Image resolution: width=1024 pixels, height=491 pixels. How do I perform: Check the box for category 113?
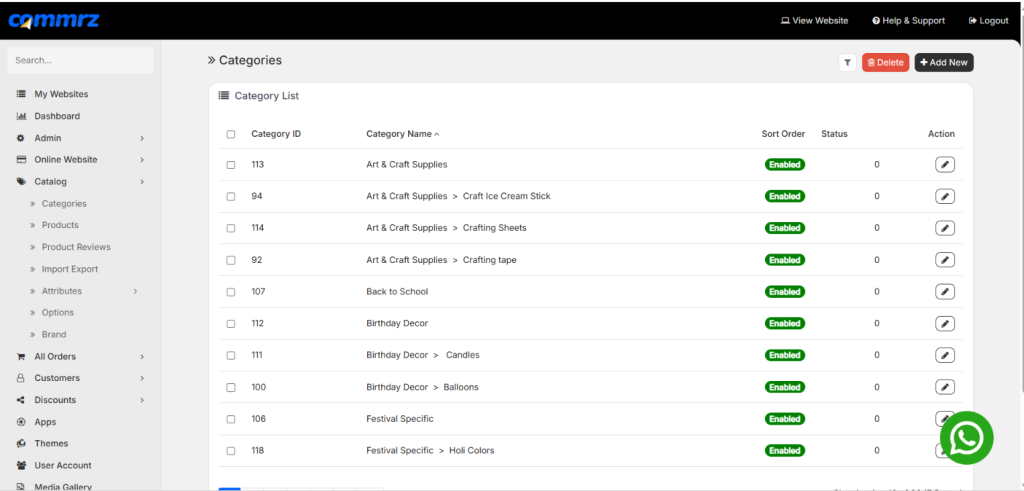pos(231,165)
